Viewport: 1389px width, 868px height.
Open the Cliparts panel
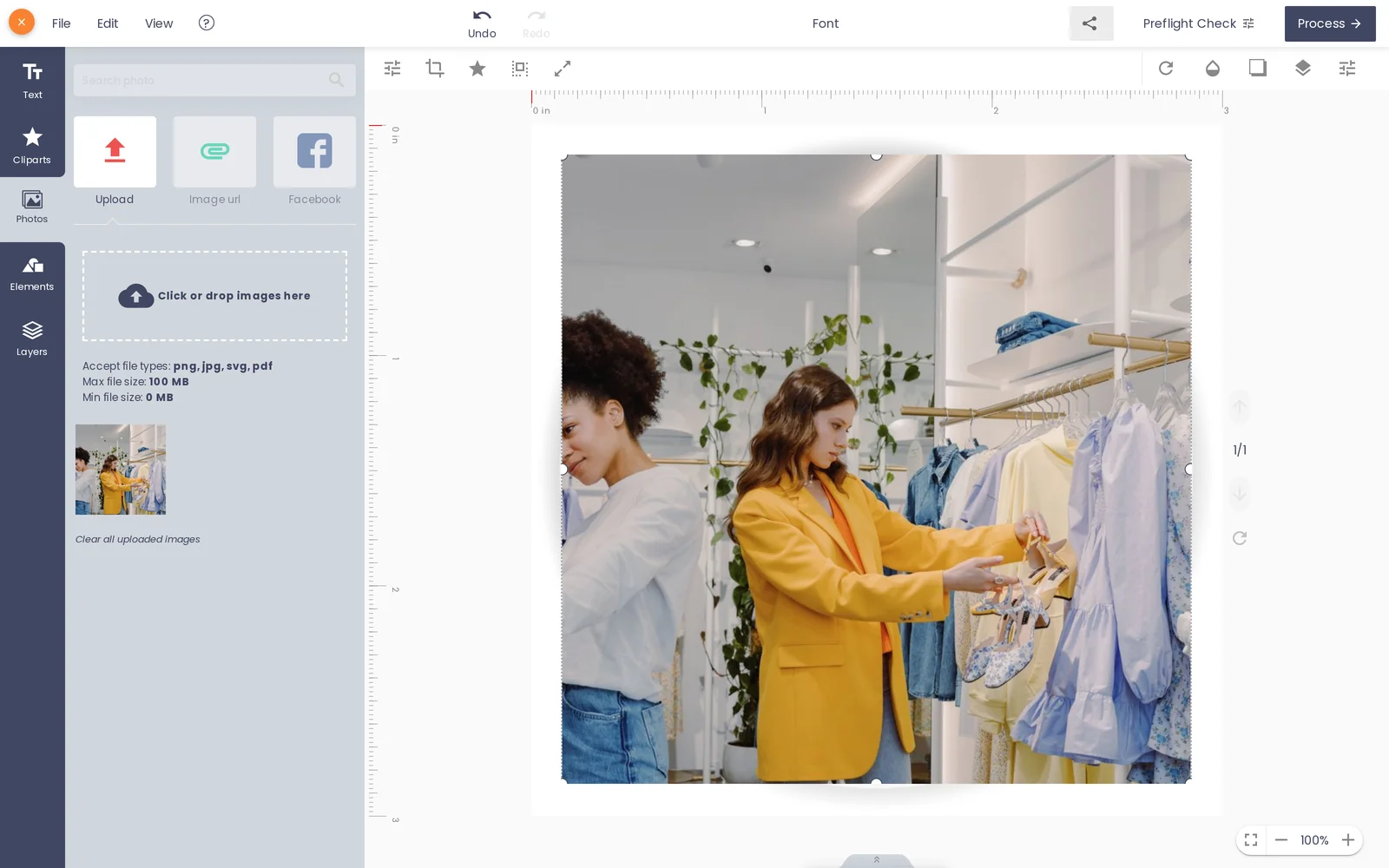(x=32, y=145)
